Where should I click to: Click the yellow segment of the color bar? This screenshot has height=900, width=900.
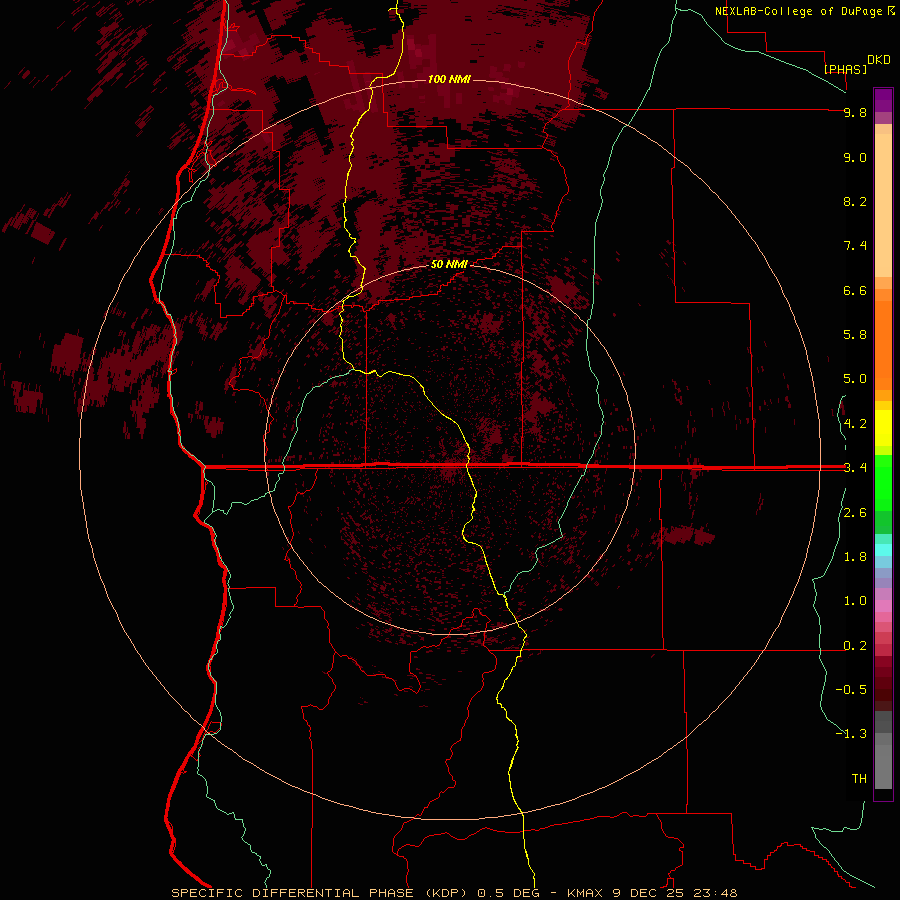tap(883, 428)
